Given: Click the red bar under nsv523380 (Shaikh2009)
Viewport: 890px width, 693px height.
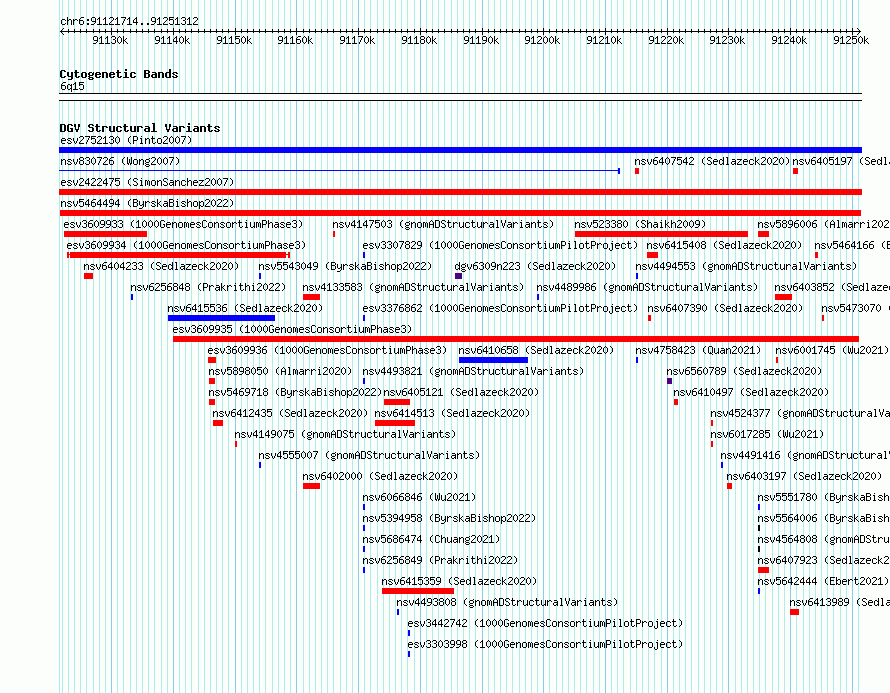Looking at the screenshot, I should [x=661, y=234].
